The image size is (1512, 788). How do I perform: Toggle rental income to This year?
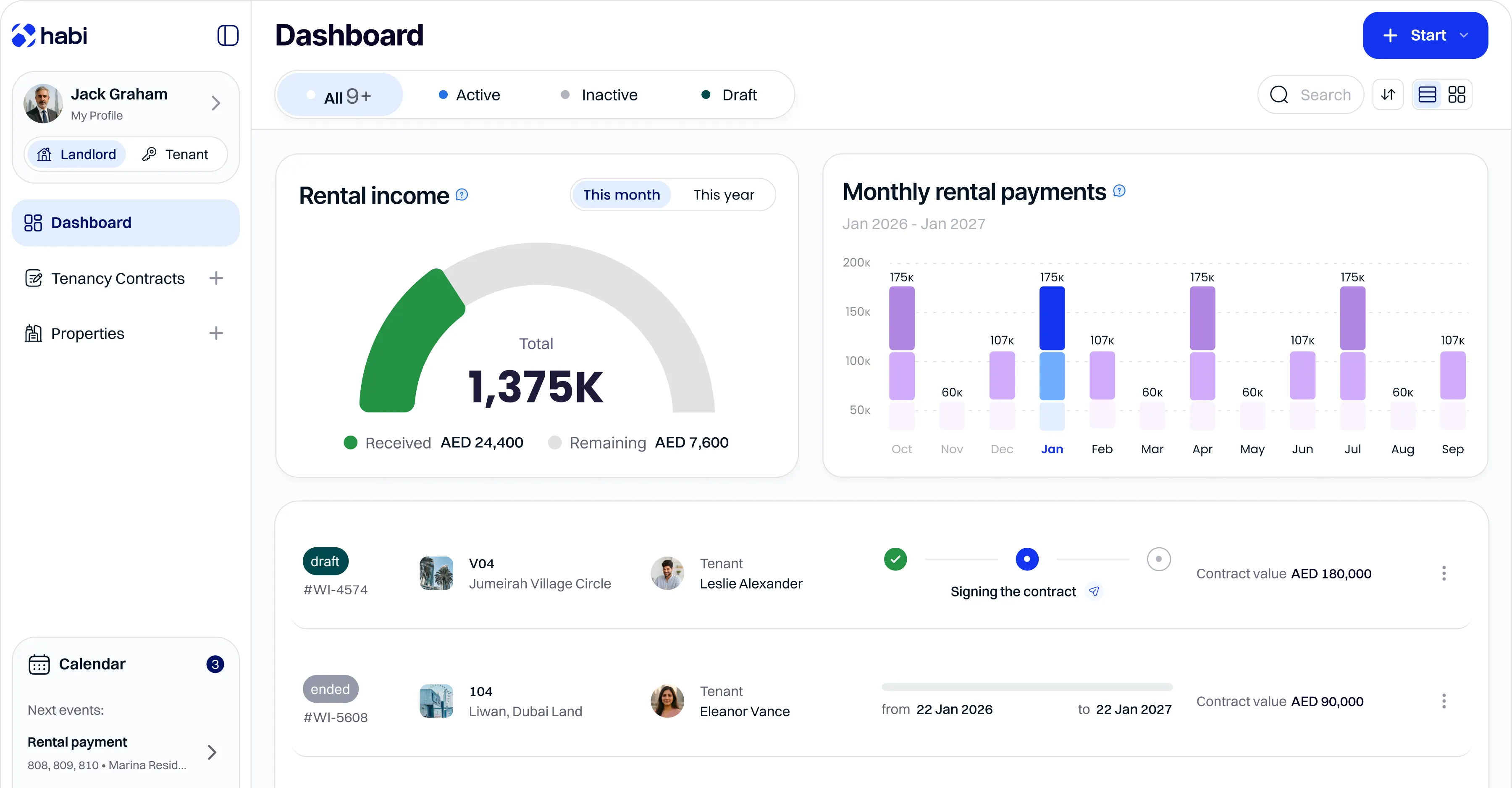click(x=723, y=195)
